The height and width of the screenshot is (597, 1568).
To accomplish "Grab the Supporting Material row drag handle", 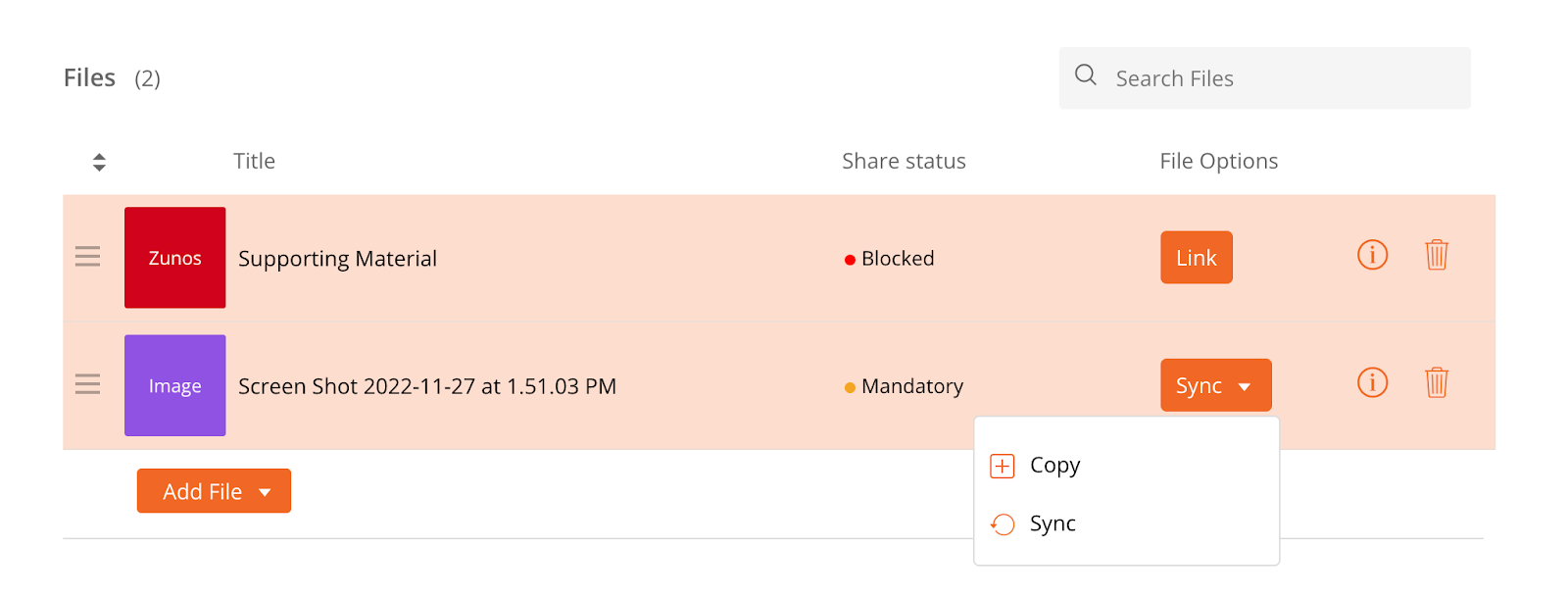I will [x=87, y=257].
